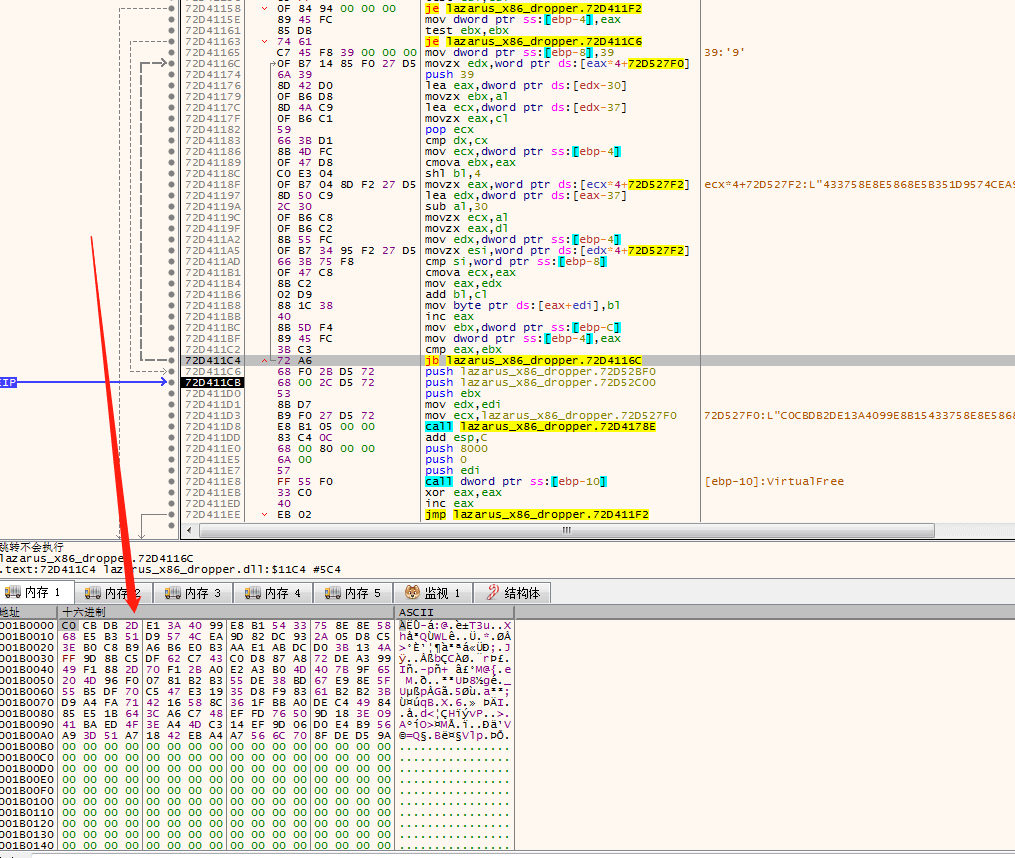This screenshot has width=1015, height=858.
Task: Select mov ecx,lazarus_x86_dropper.72D527F0 instruction
Action: 551,416
